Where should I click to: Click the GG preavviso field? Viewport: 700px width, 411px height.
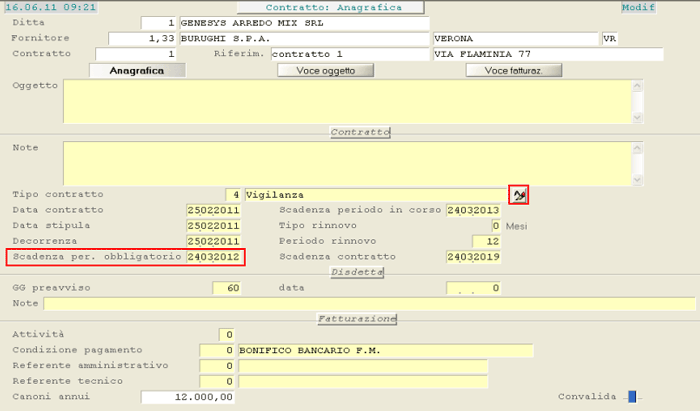coord(226,288)
